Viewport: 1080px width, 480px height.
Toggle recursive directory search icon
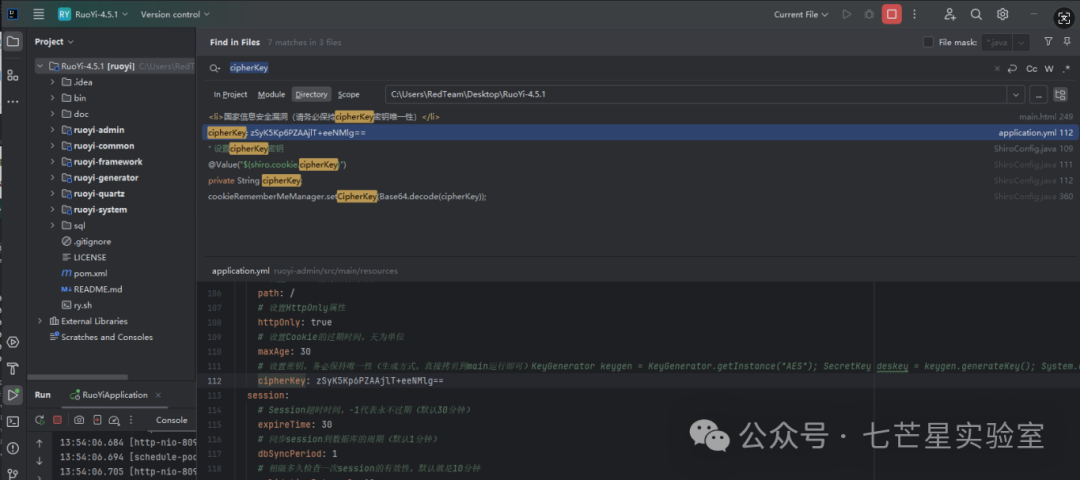click(1059, 94)
